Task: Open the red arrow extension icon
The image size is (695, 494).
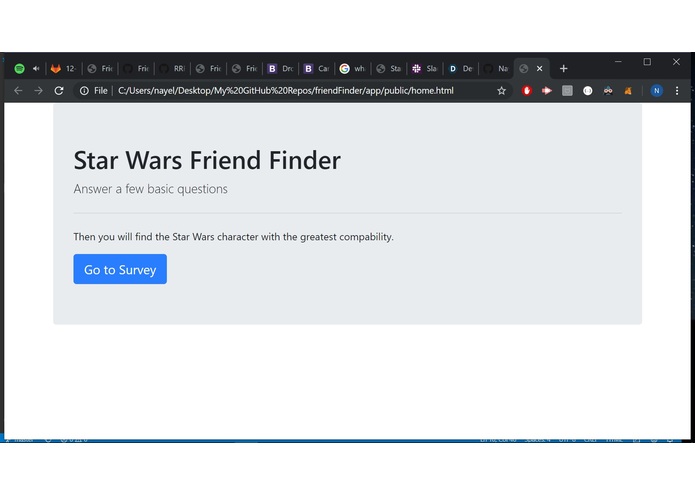Action: pos(547,91)
